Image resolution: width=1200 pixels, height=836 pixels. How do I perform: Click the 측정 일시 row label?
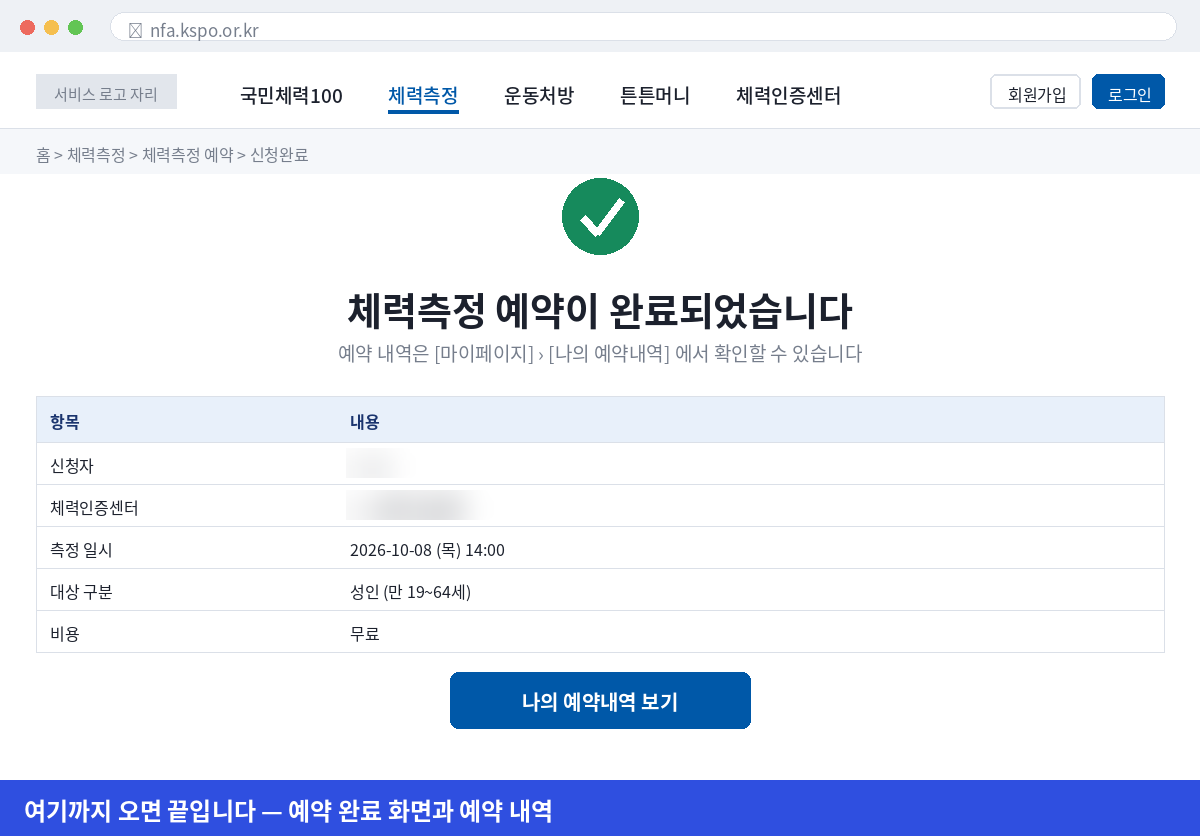[x=81, y=550]
